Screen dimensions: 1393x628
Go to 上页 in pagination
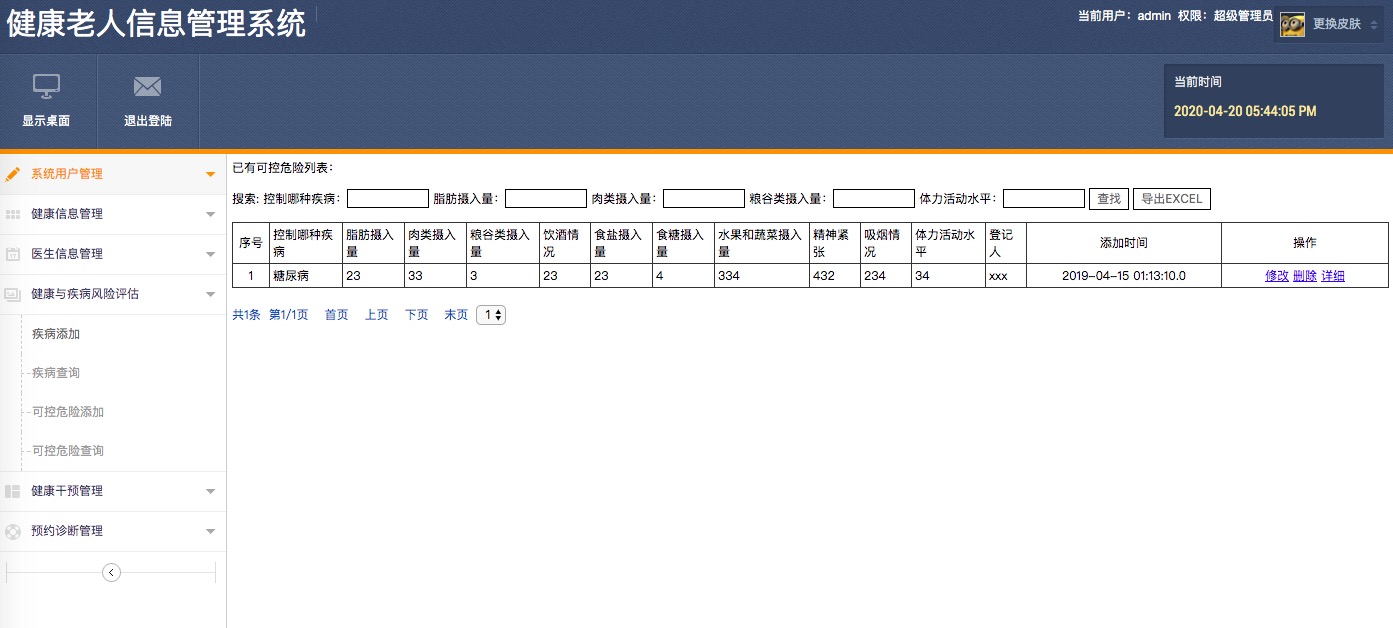click(376, 315)
